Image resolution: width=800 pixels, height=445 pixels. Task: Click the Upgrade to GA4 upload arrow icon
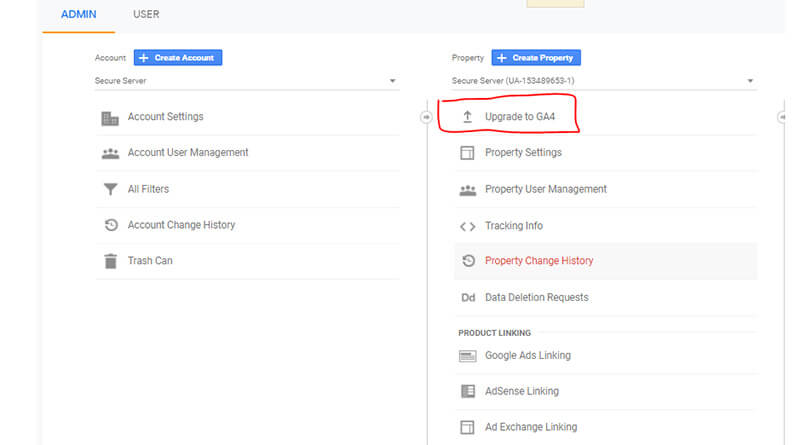coord(467,117)
